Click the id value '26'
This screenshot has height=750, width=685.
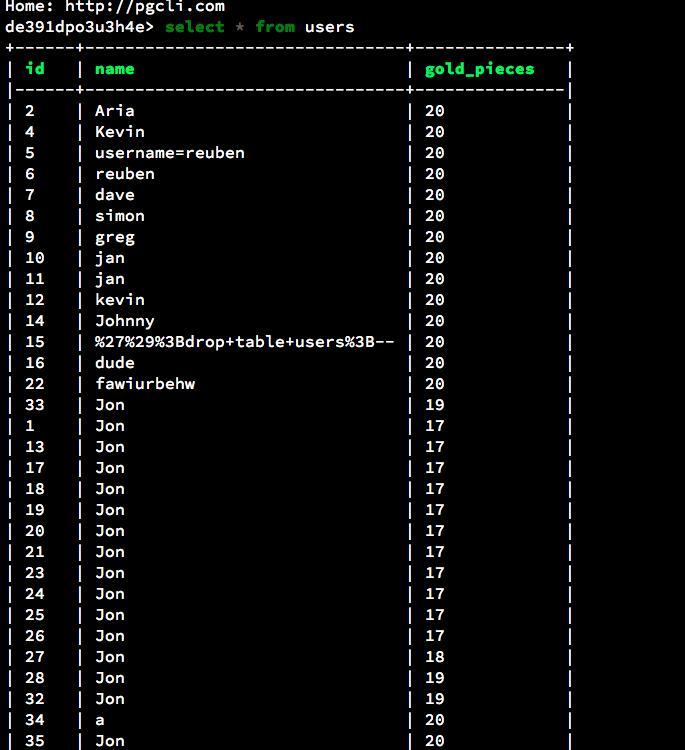point(35,636)
